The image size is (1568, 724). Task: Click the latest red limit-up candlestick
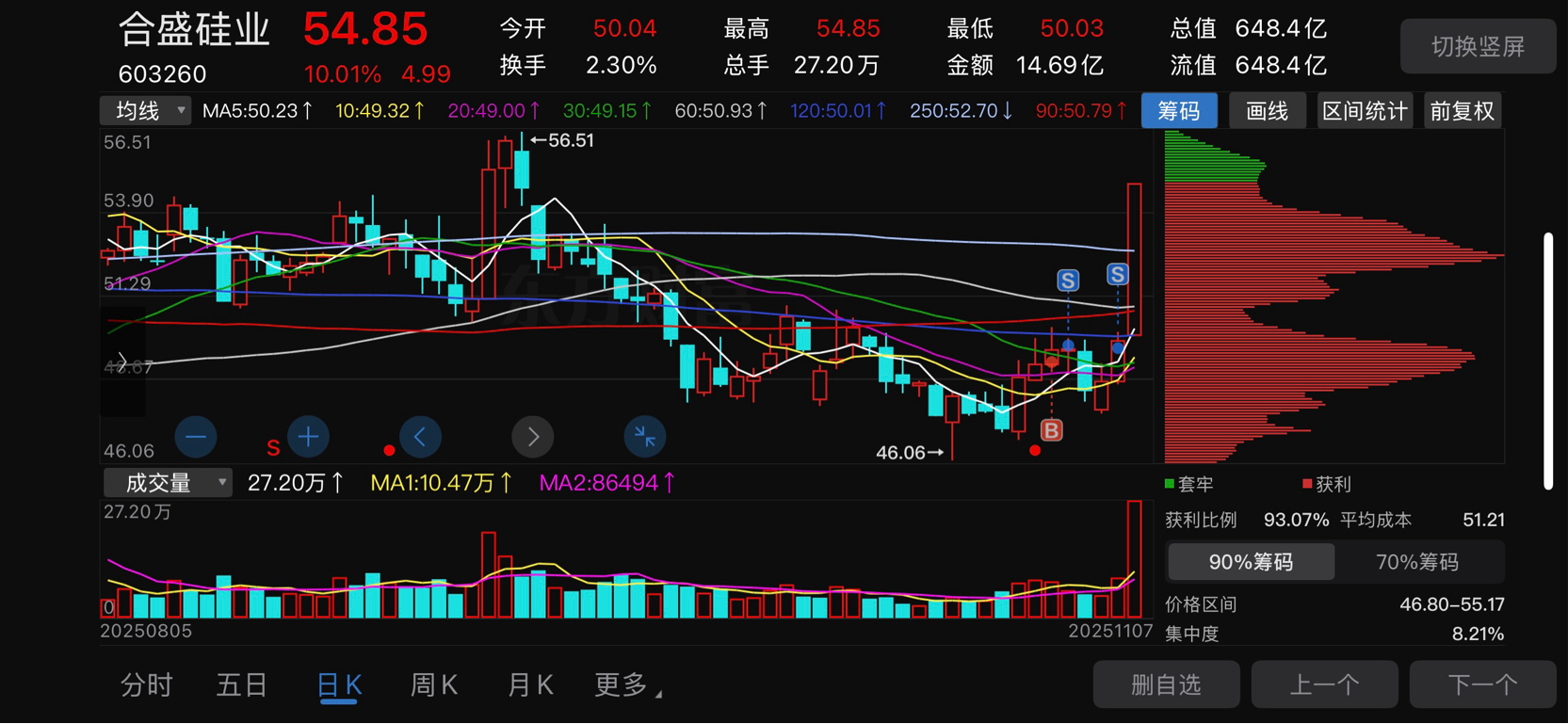tap(1135, 258)
